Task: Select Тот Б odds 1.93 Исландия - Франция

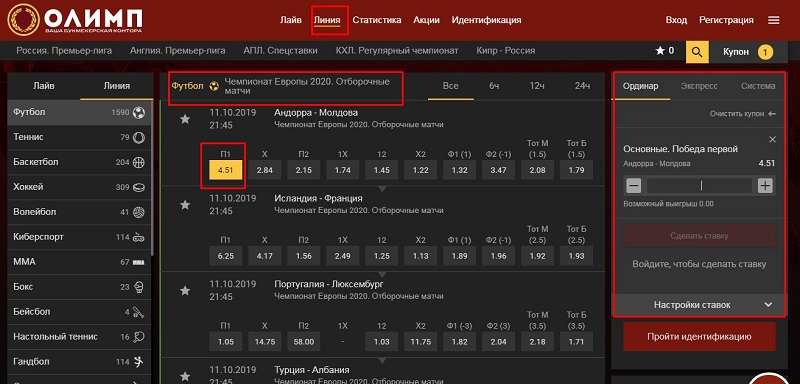Action: (577, 256)
